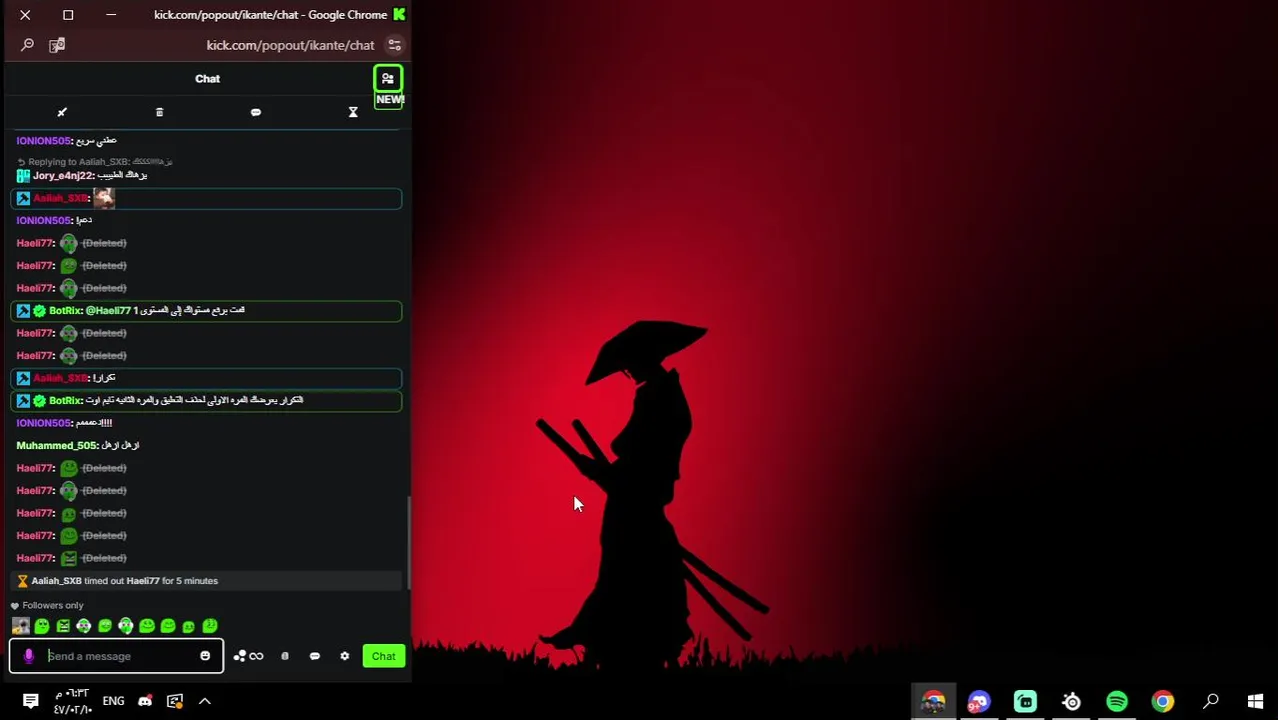Click the Replying to Aaliah_SXB reference line
The image size is (1278, 720).
(95, 161)
